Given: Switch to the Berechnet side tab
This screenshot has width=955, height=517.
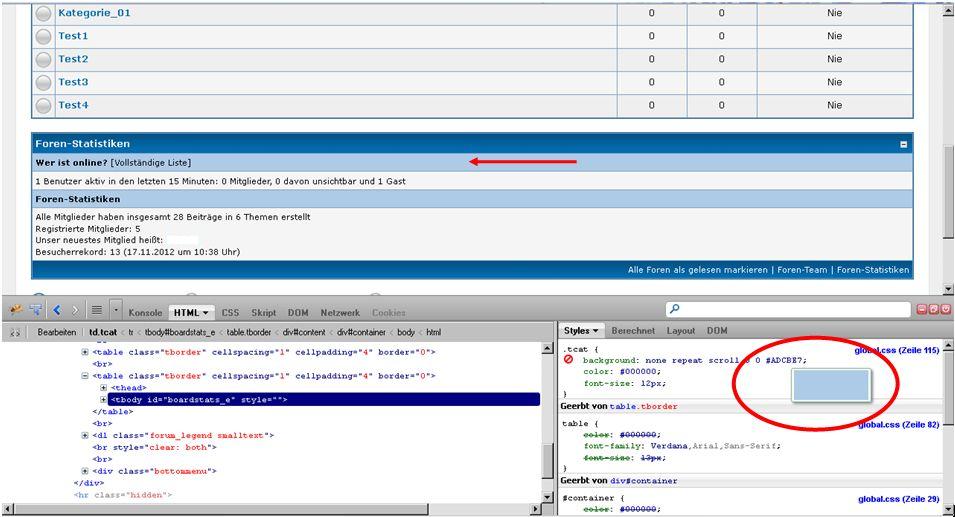Looking at the screenshot, I should [x=633, y=331].
